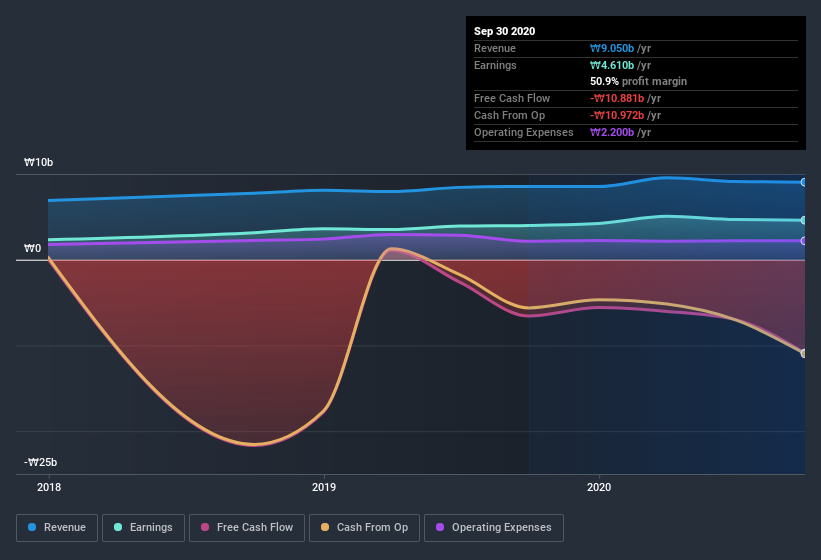Click the Revenue endpoint marker on chart
The height and width of the screenshot is (560, 821).
[x=804, y=182]
